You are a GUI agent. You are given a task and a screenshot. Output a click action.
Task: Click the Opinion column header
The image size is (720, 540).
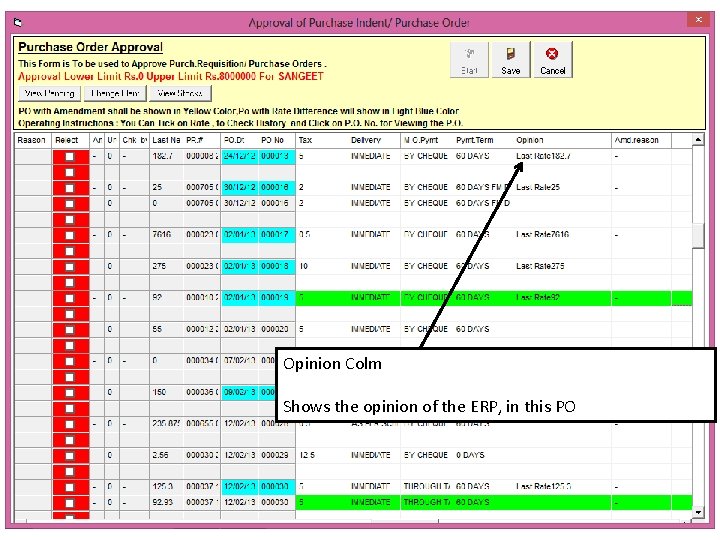[562, 140]
